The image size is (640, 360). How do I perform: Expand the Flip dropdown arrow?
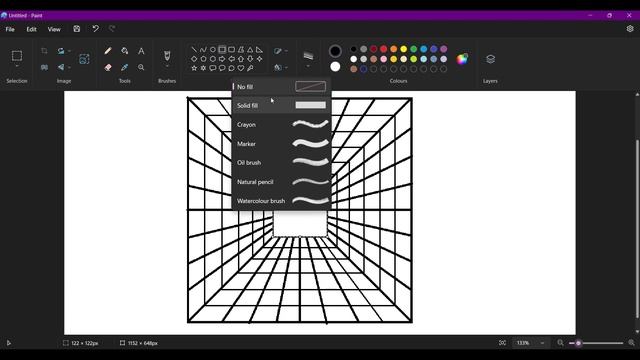click(x=69, y=67)
